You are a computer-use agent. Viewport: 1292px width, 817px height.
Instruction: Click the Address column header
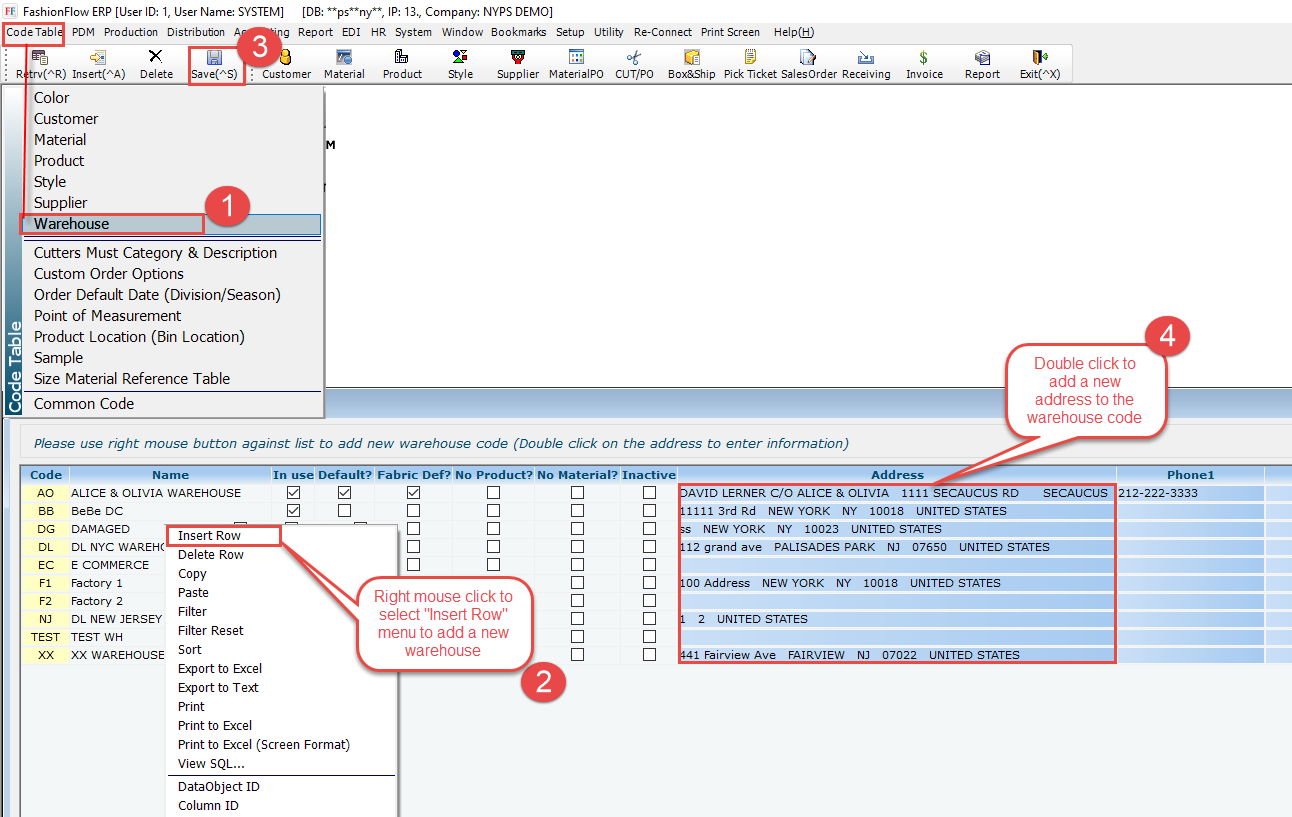(x=897, y=475)
